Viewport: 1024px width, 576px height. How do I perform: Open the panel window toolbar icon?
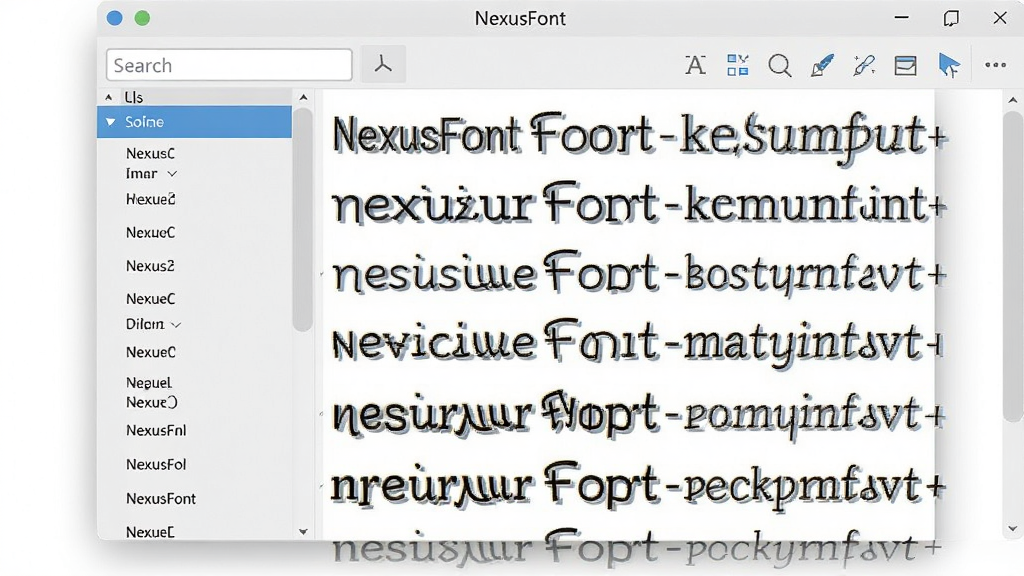tap(905, 65)
